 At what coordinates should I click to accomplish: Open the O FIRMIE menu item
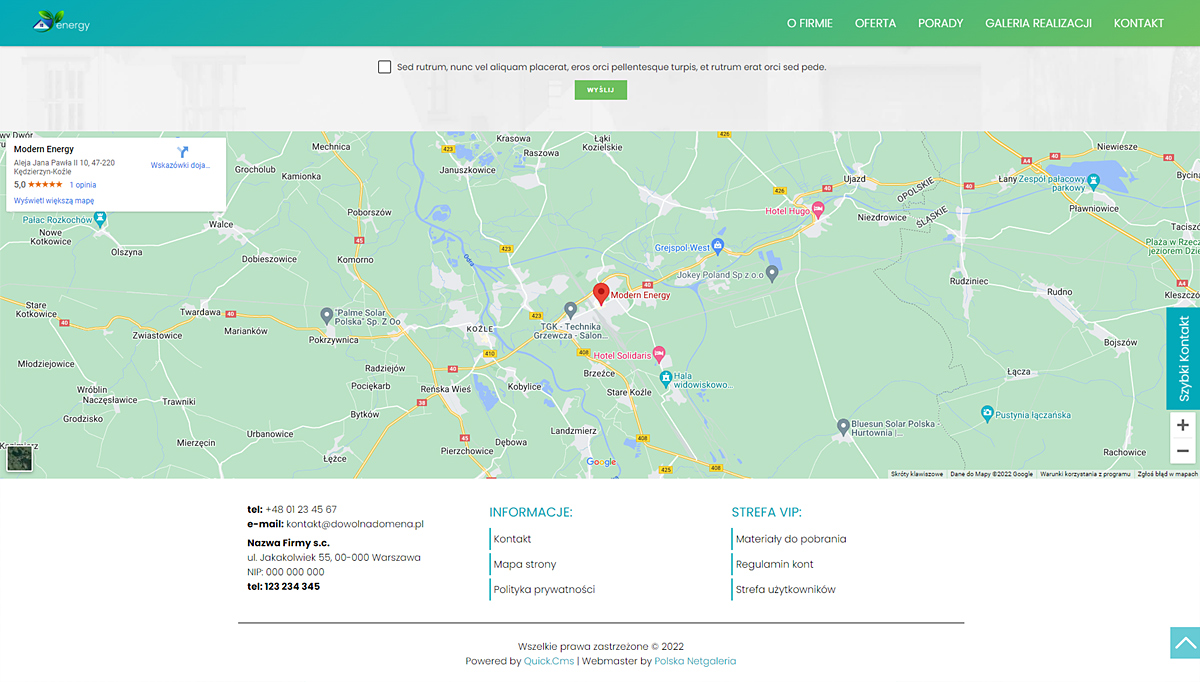809,23
